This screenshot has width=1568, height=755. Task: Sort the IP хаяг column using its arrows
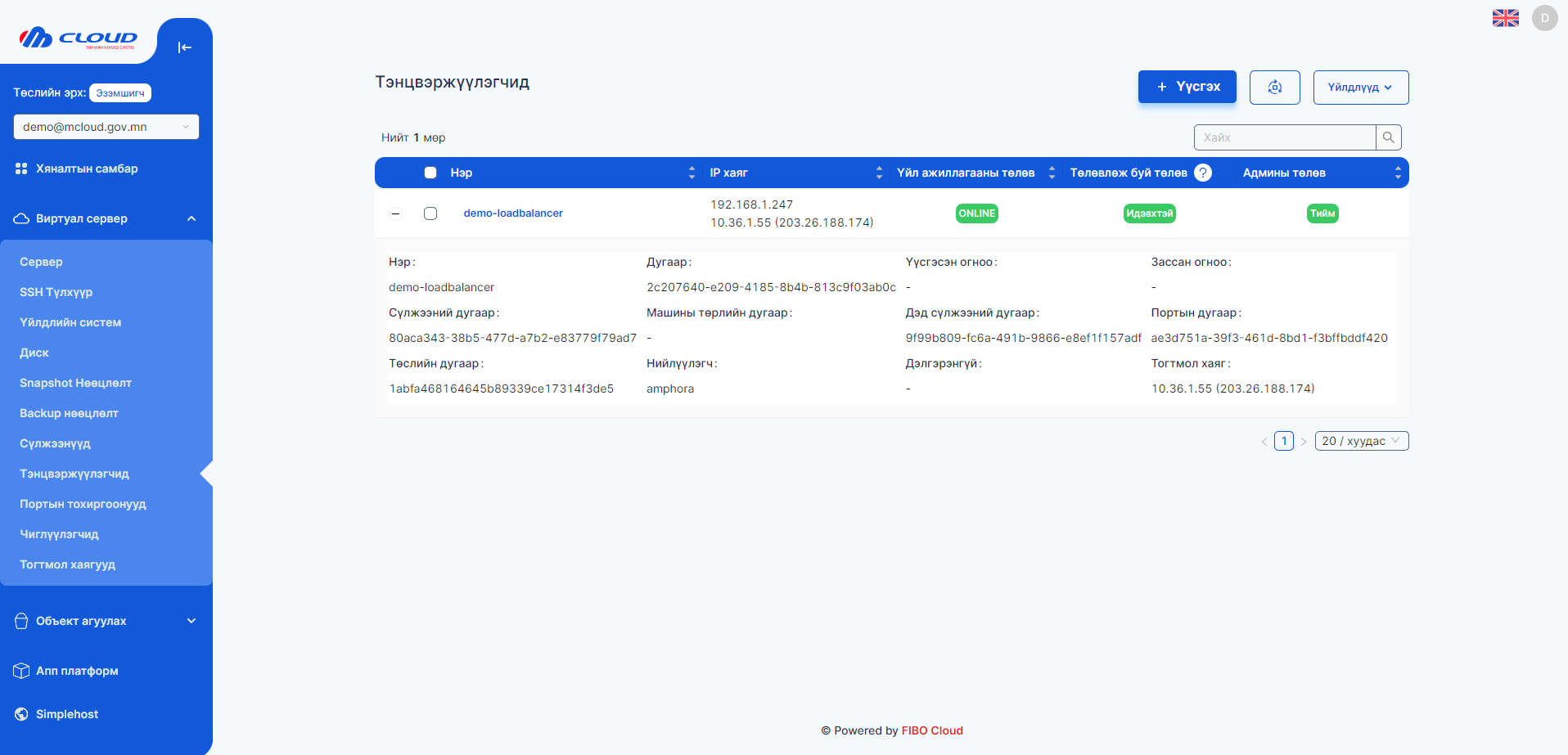click(x=879, y=173)
